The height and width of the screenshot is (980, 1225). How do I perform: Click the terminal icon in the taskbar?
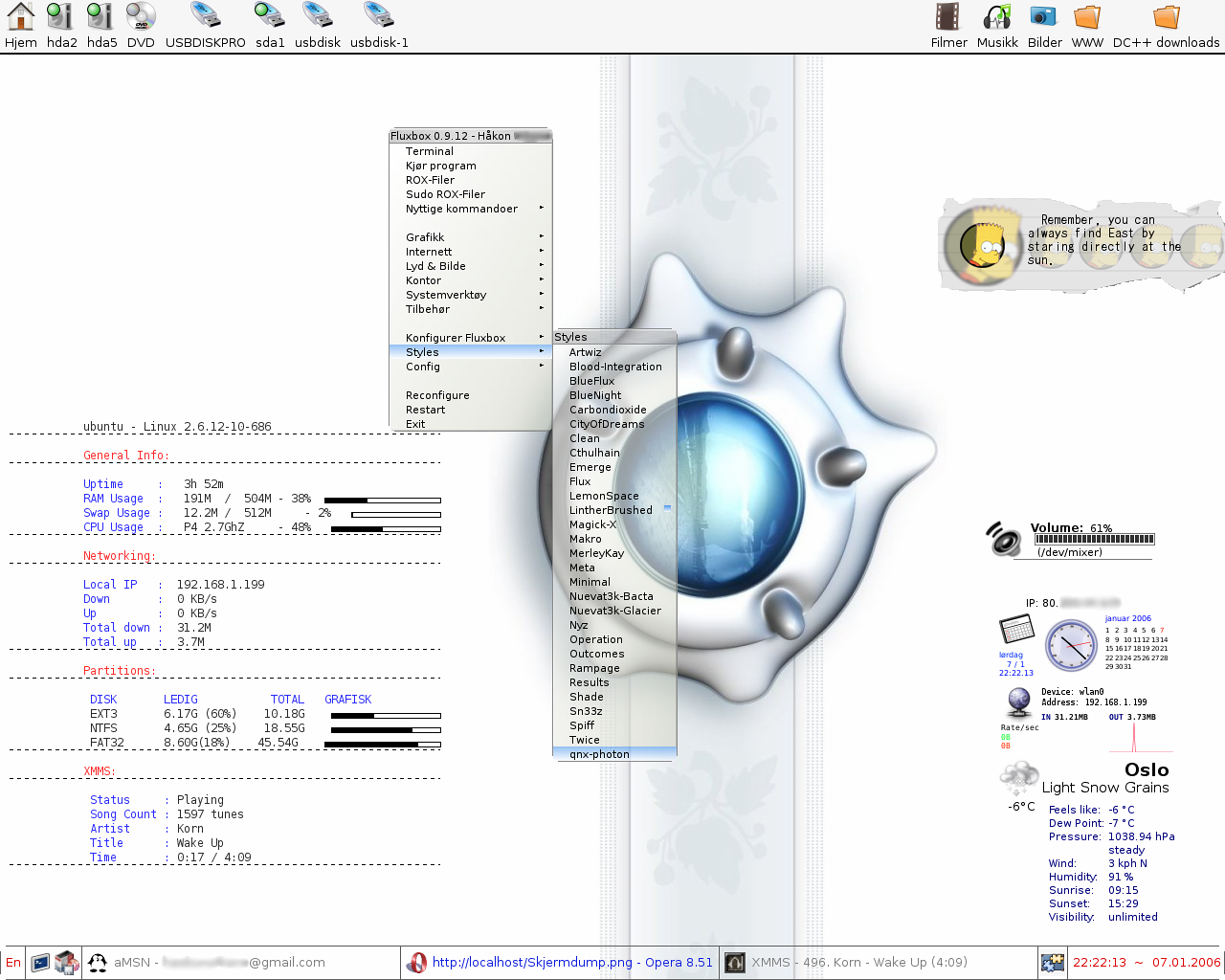[40, 963]
